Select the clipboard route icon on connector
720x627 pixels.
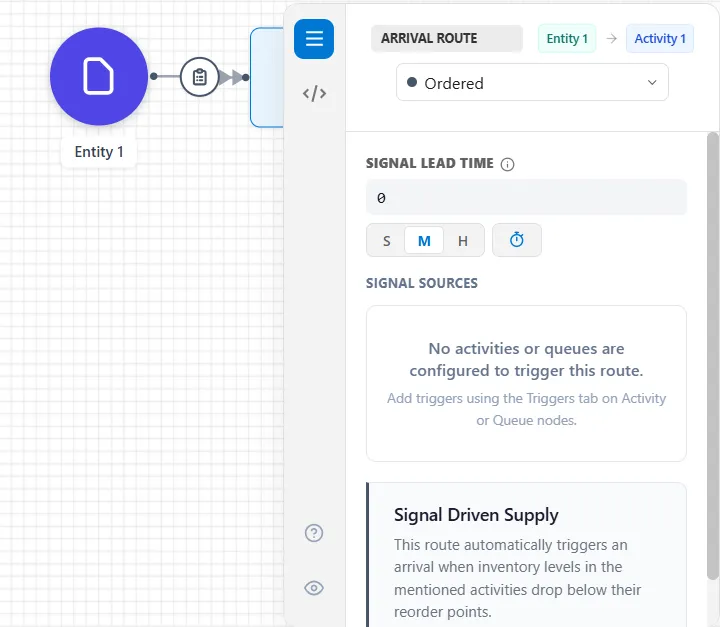tap(199, 77)
